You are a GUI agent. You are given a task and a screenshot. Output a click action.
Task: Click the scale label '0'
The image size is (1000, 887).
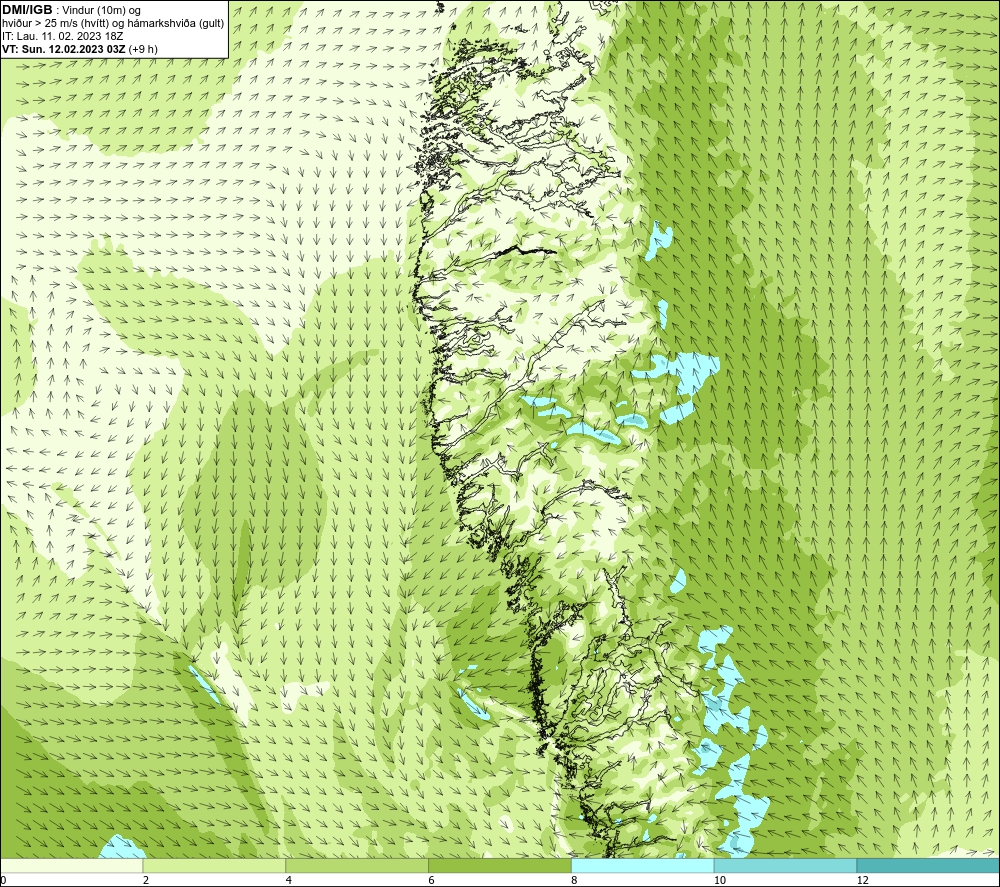4,881
